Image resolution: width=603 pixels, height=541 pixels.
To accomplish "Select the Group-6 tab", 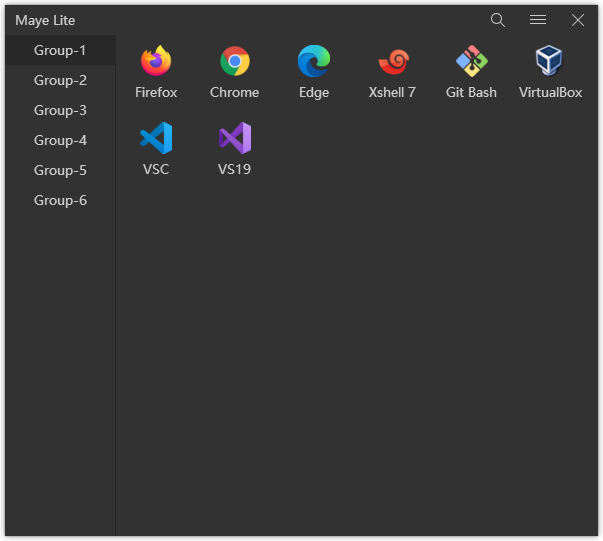I will (x=60, y=200).
